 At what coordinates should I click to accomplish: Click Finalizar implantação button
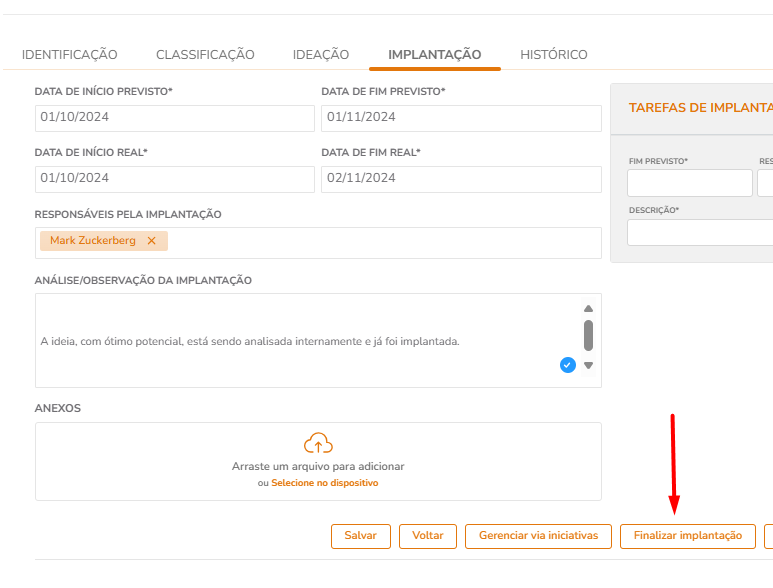(688, 536)
